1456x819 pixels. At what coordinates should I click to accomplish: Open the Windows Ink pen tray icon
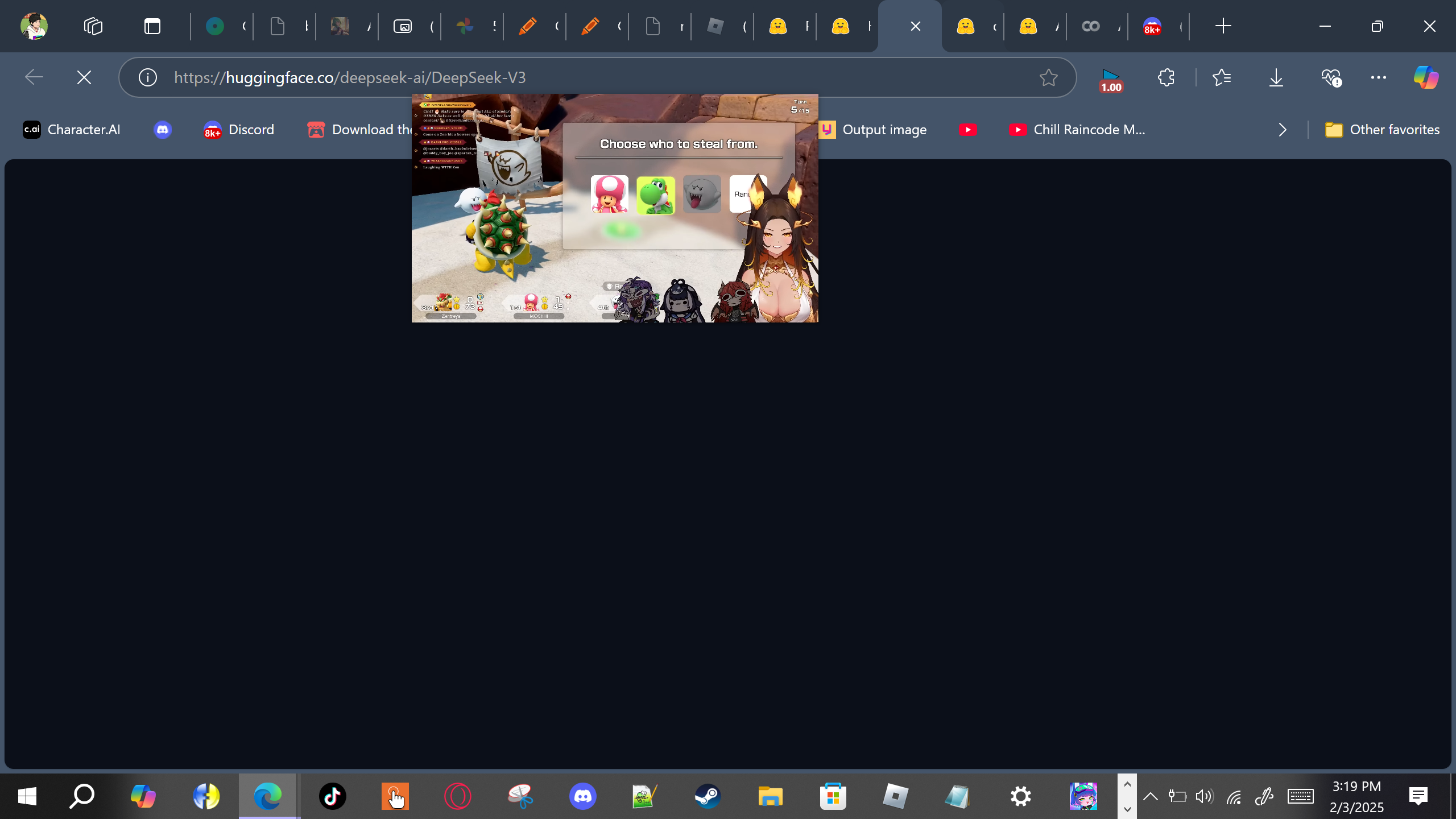pos(1264,796)
